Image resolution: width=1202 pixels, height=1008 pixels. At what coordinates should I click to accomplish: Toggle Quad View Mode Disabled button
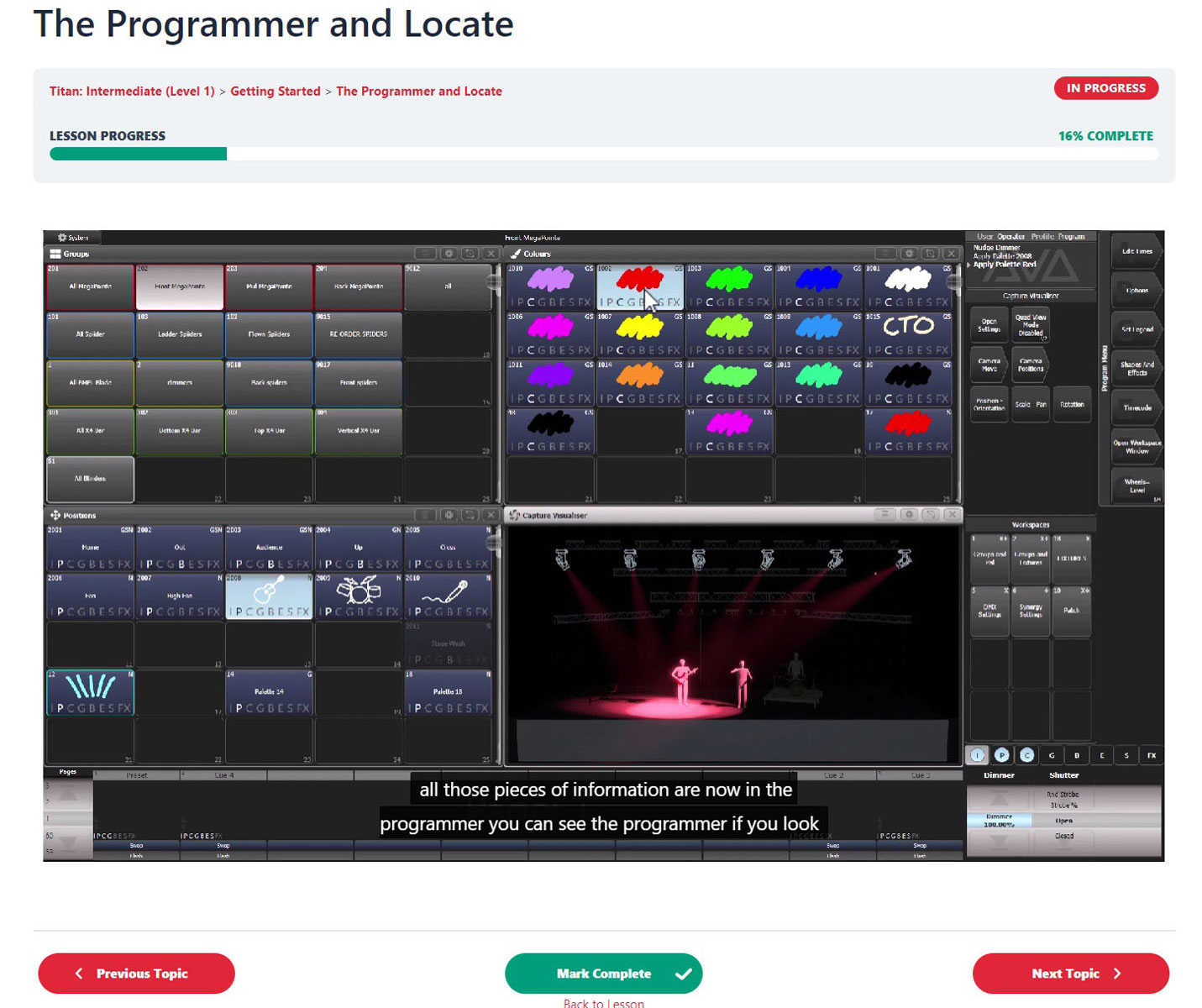click(x=1030, y=325)
